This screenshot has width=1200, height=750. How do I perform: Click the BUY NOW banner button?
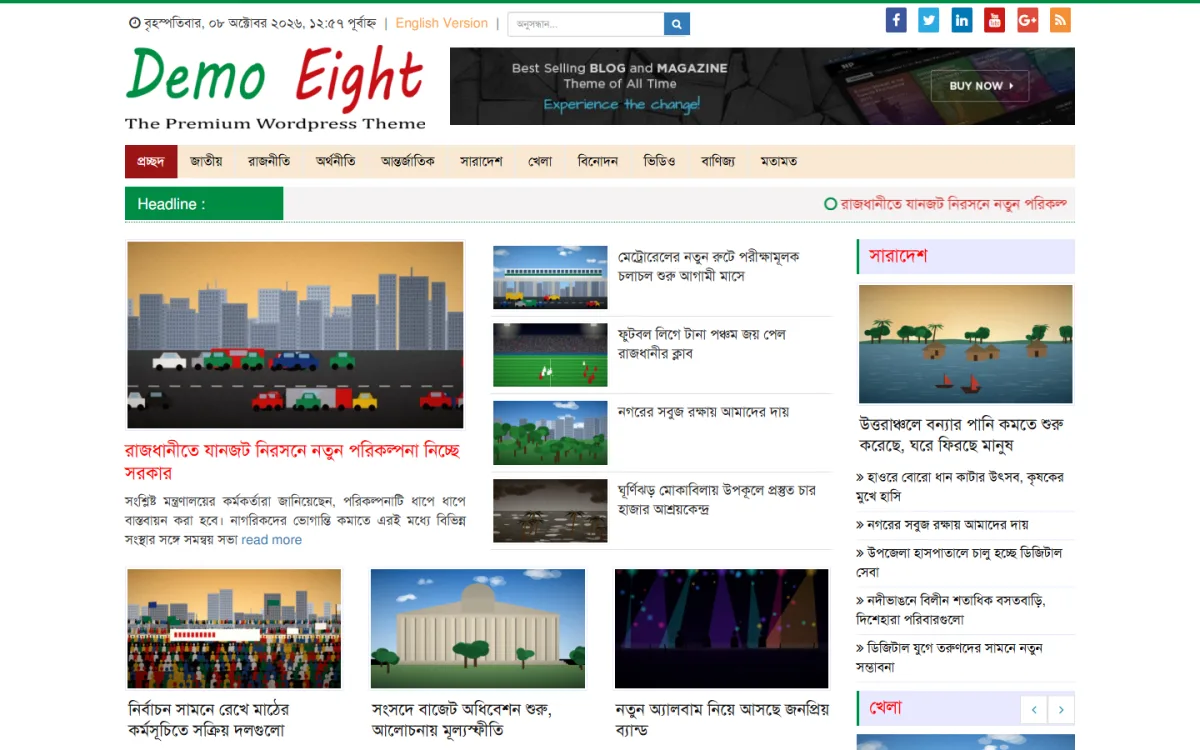point(980,86)
